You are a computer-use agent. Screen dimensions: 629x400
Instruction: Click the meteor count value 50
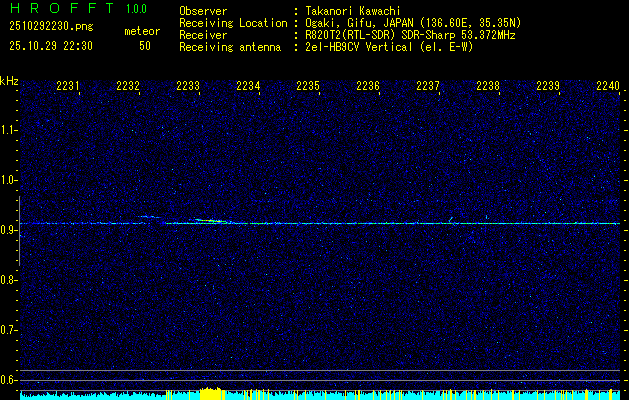coord(145,46)
